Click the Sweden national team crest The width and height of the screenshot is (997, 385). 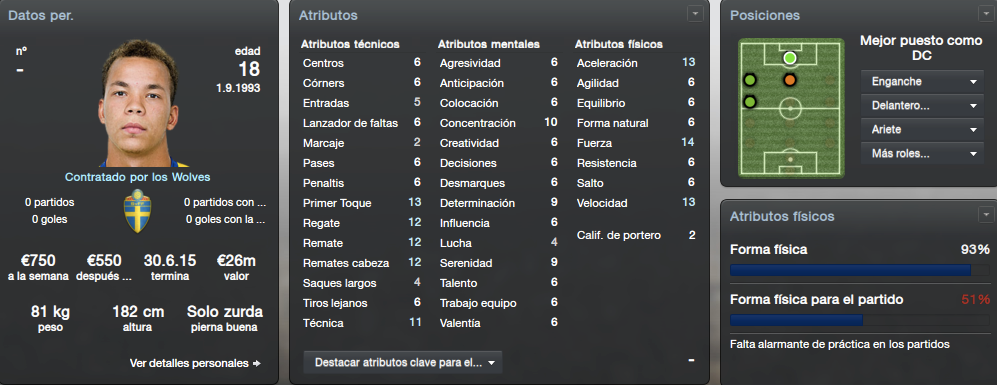click(137, 211)
